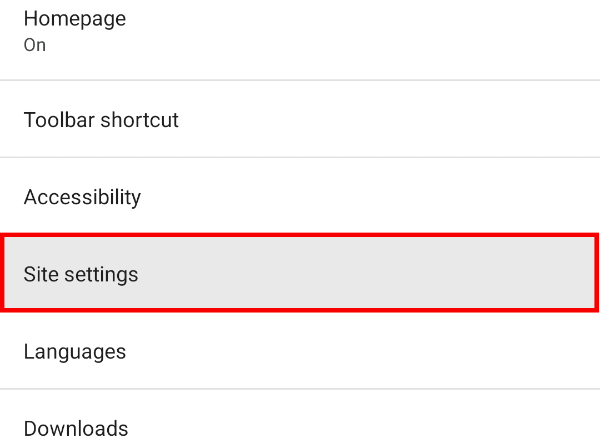The image size is (600, 444).
Task: Open the Downloads settings entry
Action: [x=300, y=428]
